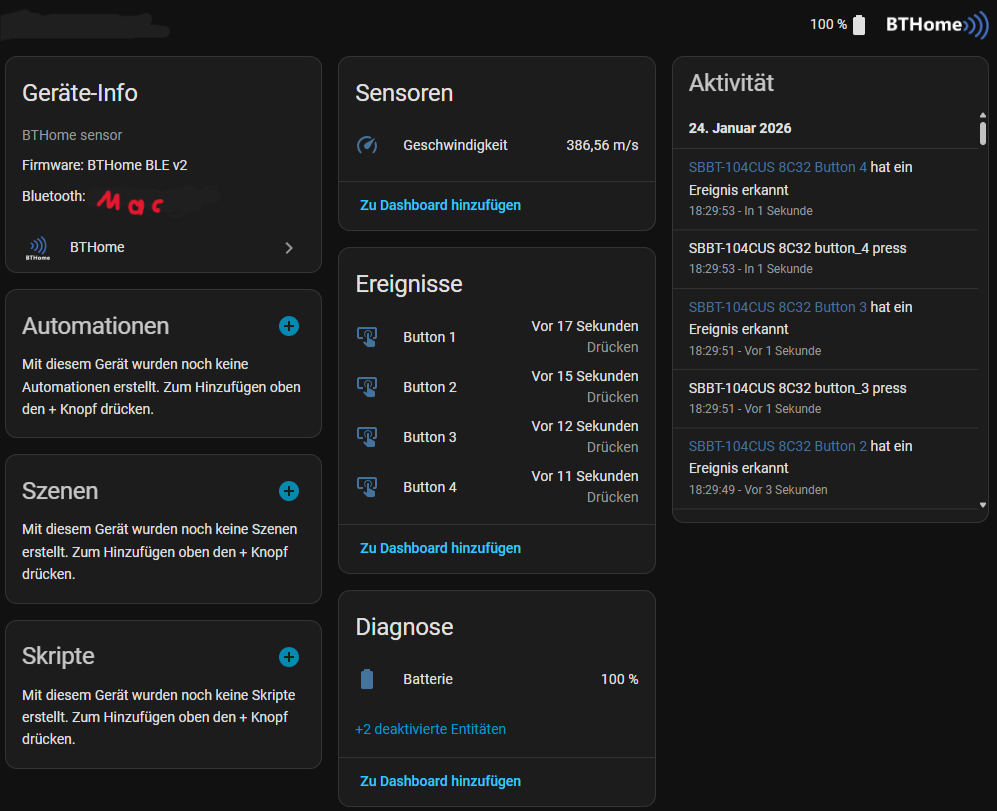The height and width of the screenshot is (811, 997).
Task: Open SBBT-104CUS 8C32 Button 3 activity link
Action: click(x=778, y=307)
